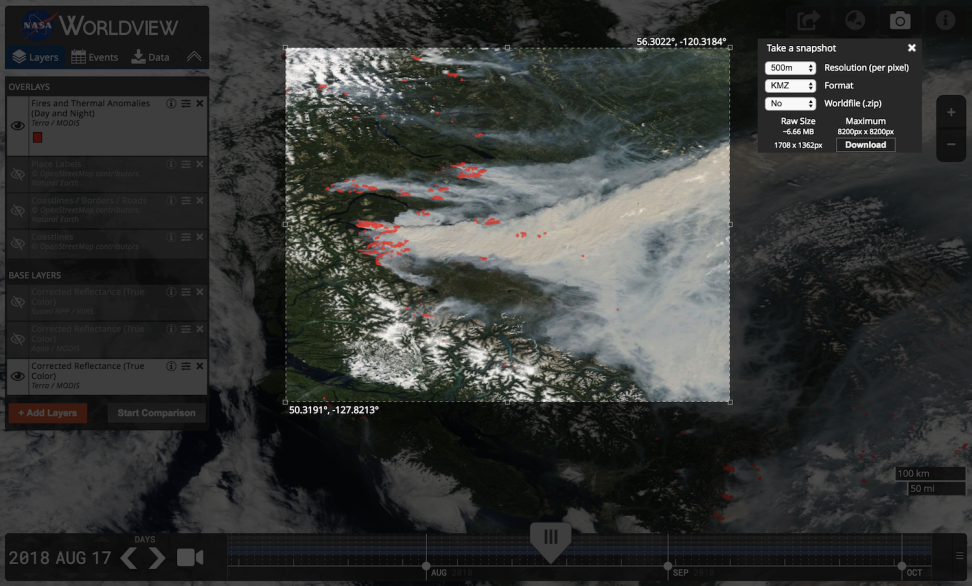Open the Layers tab
This screenshot has height=586, width=972.
tap(35, 57)
